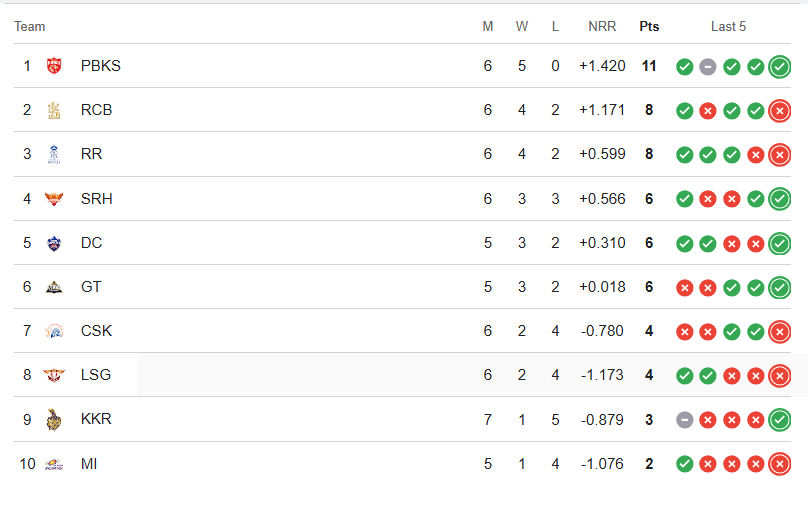Click the CSK team logo
This screenshot has width=808, height=509.
[54, 331]
